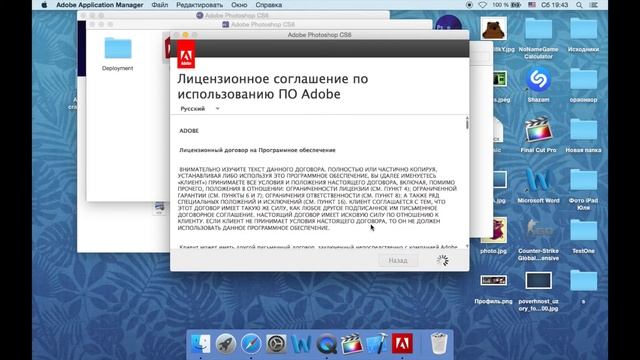Select the Counter-Strike Global Offensive desktop icon
Image resolution: width=640 pixels, height=360 pixels.
click(x=538, y=239)
